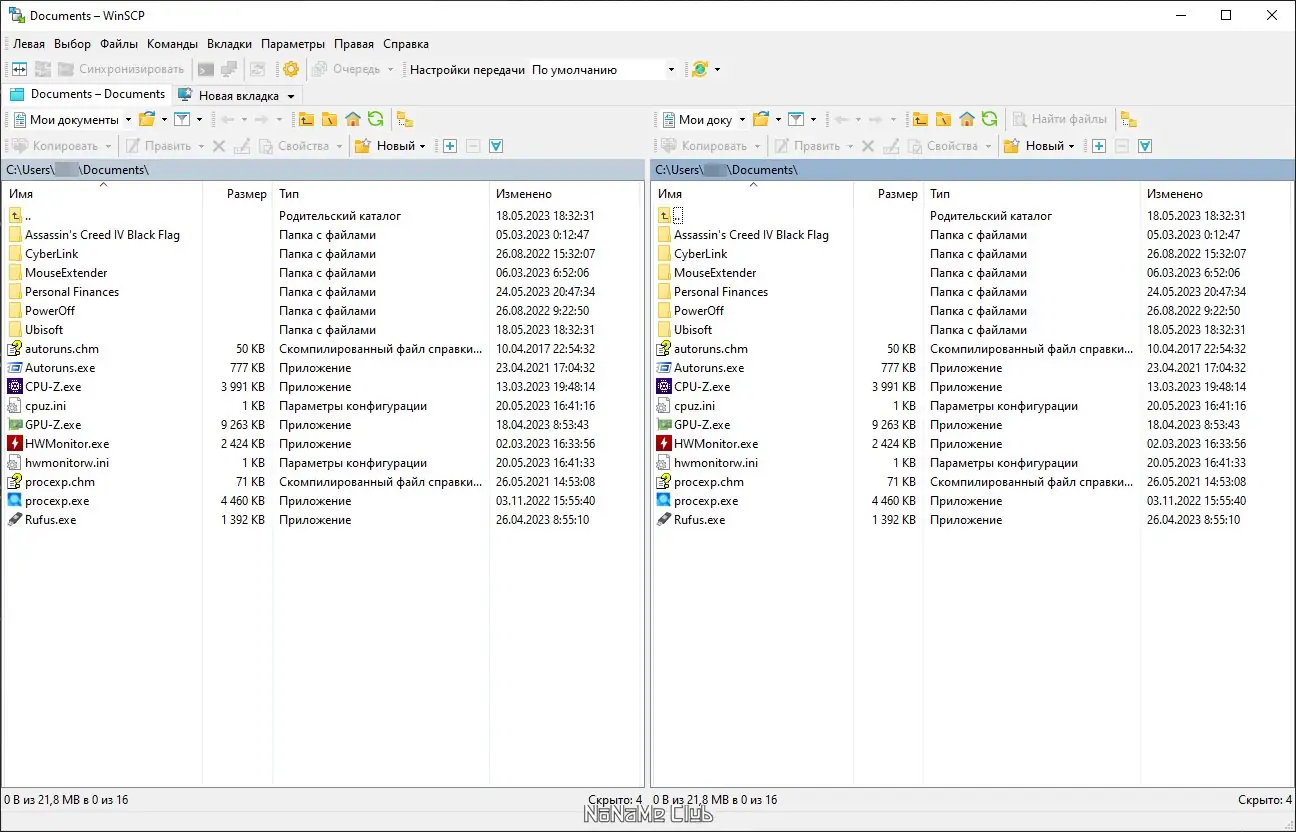
Task: Open the 'Выбор' menu
Action: [72, 44]
